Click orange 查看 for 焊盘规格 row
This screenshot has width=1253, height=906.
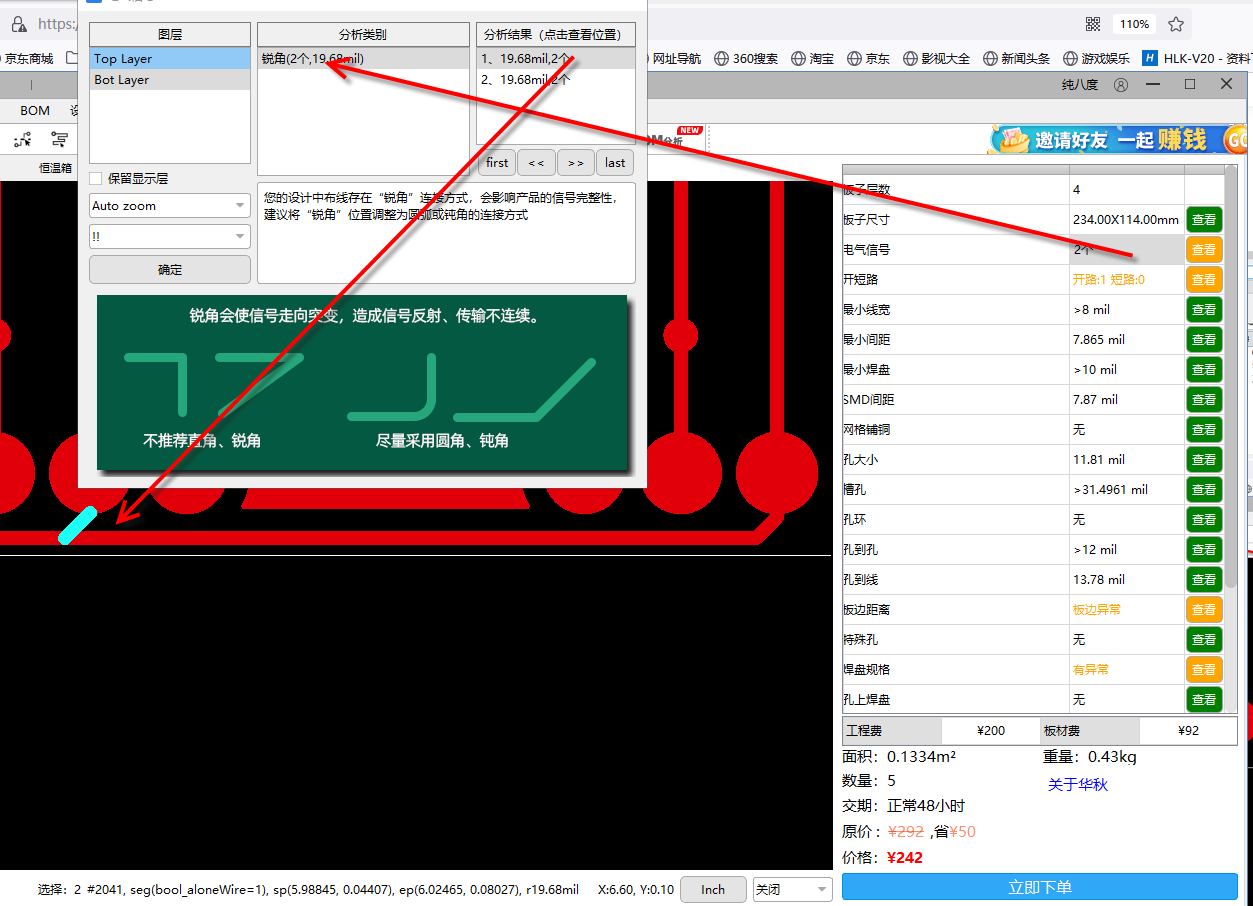pos(1204,670)
